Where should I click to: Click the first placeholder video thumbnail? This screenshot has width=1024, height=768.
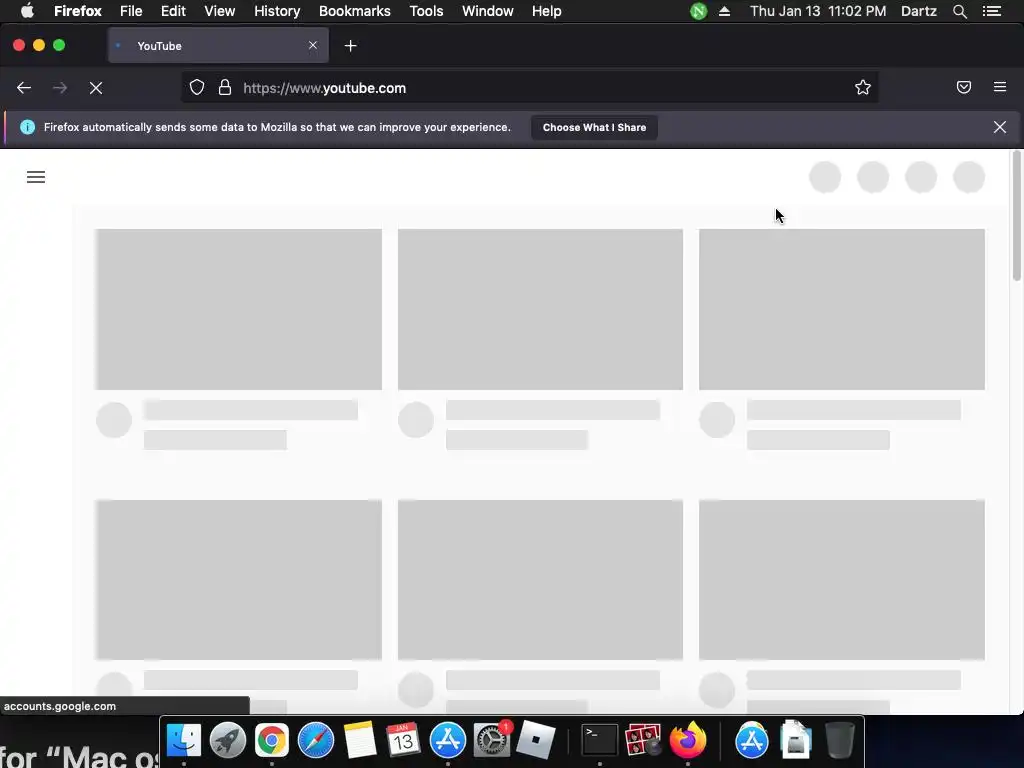tap(239, 309)
